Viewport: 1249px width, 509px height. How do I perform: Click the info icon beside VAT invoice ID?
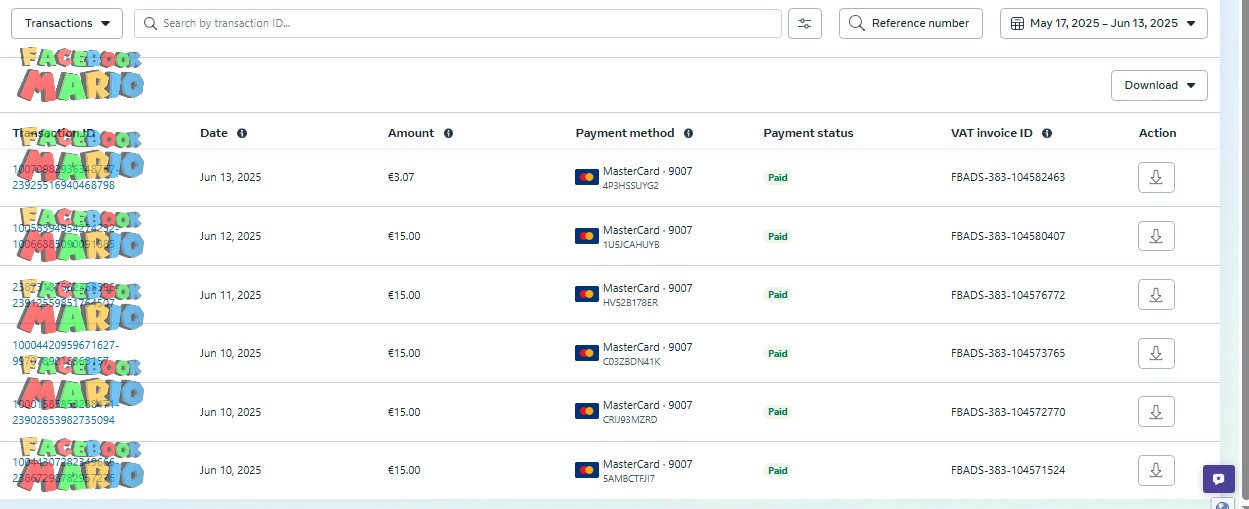(1046, 133)
